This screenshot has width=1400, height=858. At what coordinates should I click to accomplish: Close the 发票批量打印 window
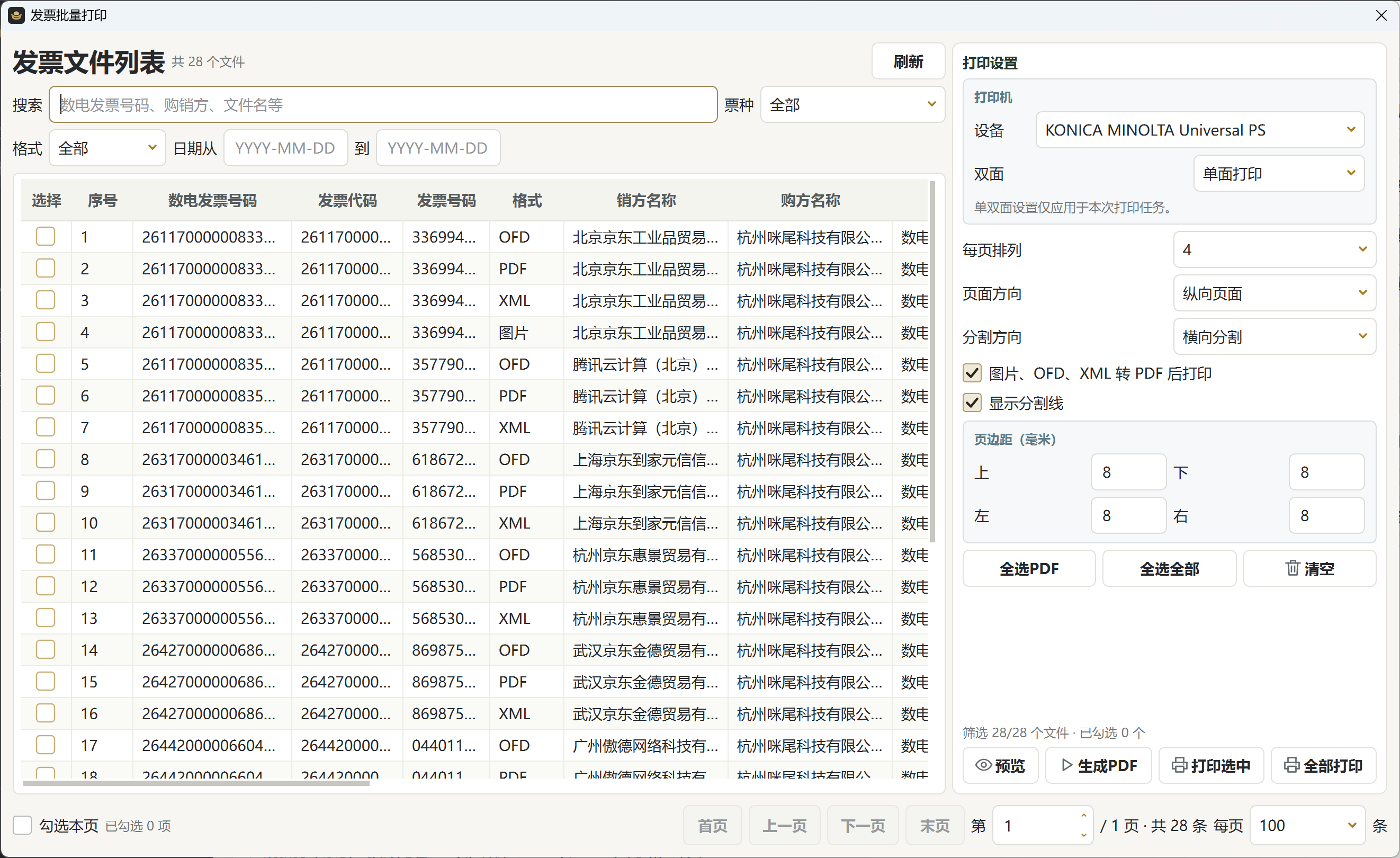tap(1381, 15)
